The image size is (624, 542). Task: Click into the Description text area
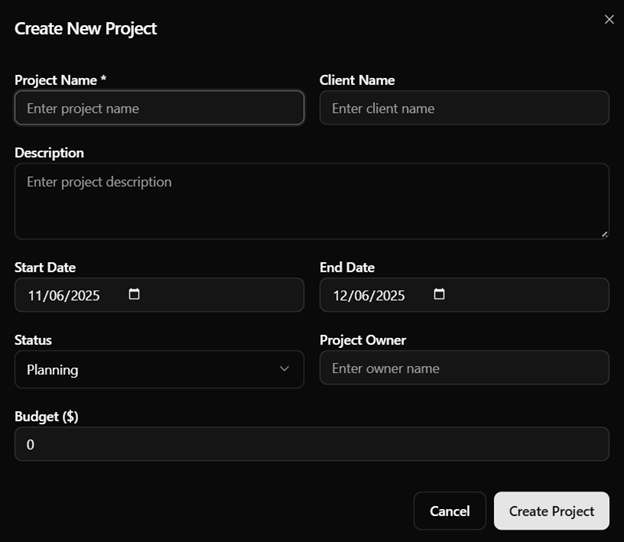coord(312,201)
